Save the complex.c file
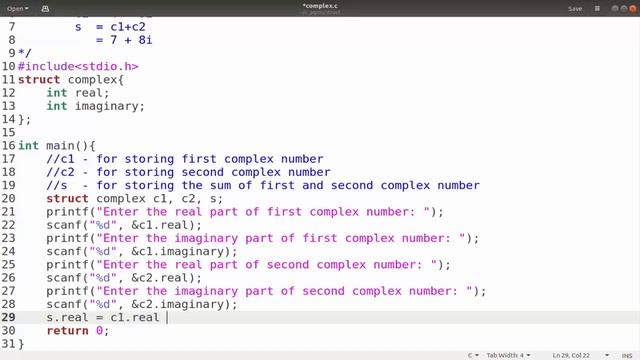The image size is (640, 360). point(575,9)
